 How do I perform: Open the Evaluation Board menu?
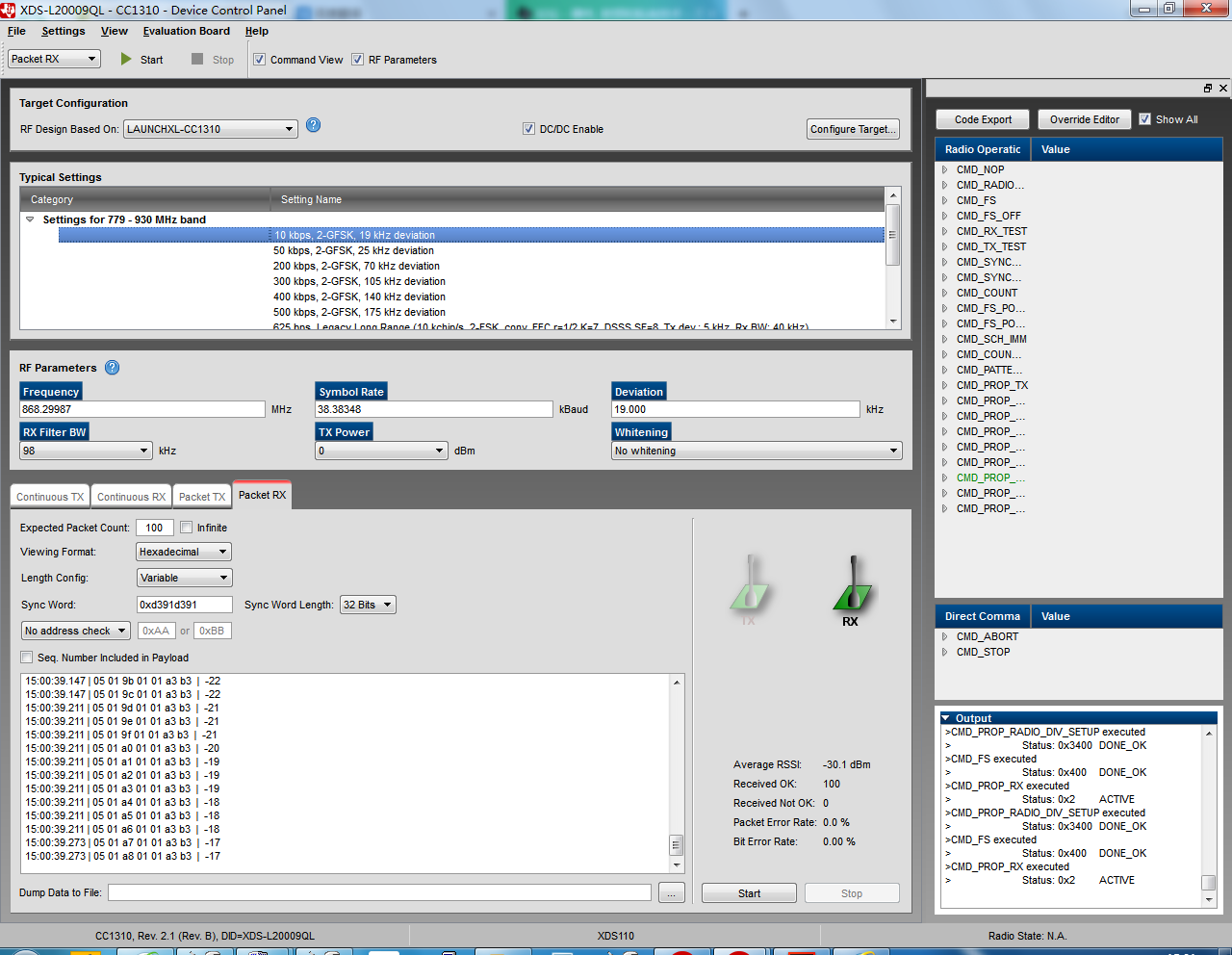tap(187, 31)
